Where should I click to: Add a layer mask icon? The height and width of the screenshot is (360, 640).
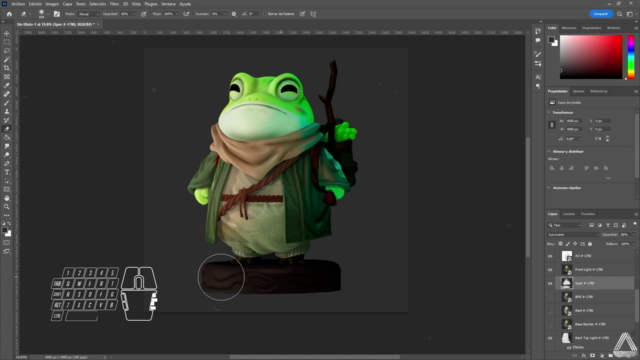point(592,356)
